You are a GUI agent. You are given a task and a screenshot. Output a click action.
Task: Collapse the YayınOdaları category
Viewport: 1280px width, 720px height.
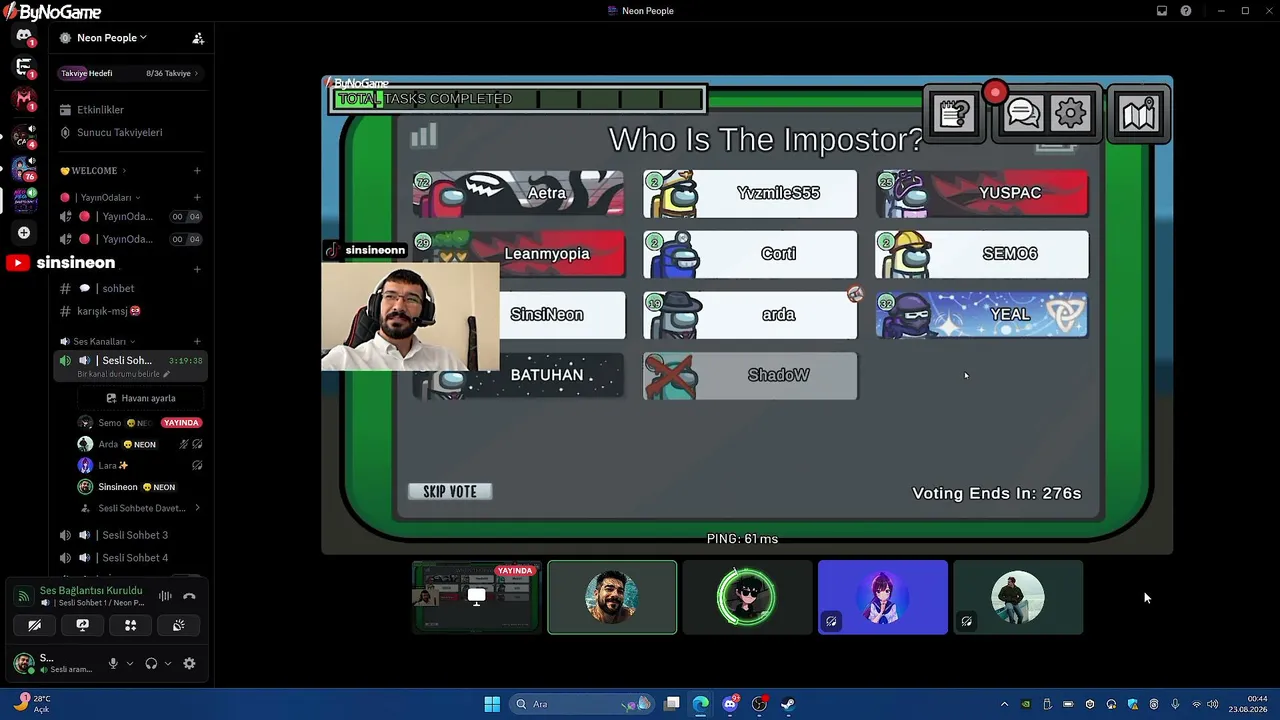pos(100,198)
